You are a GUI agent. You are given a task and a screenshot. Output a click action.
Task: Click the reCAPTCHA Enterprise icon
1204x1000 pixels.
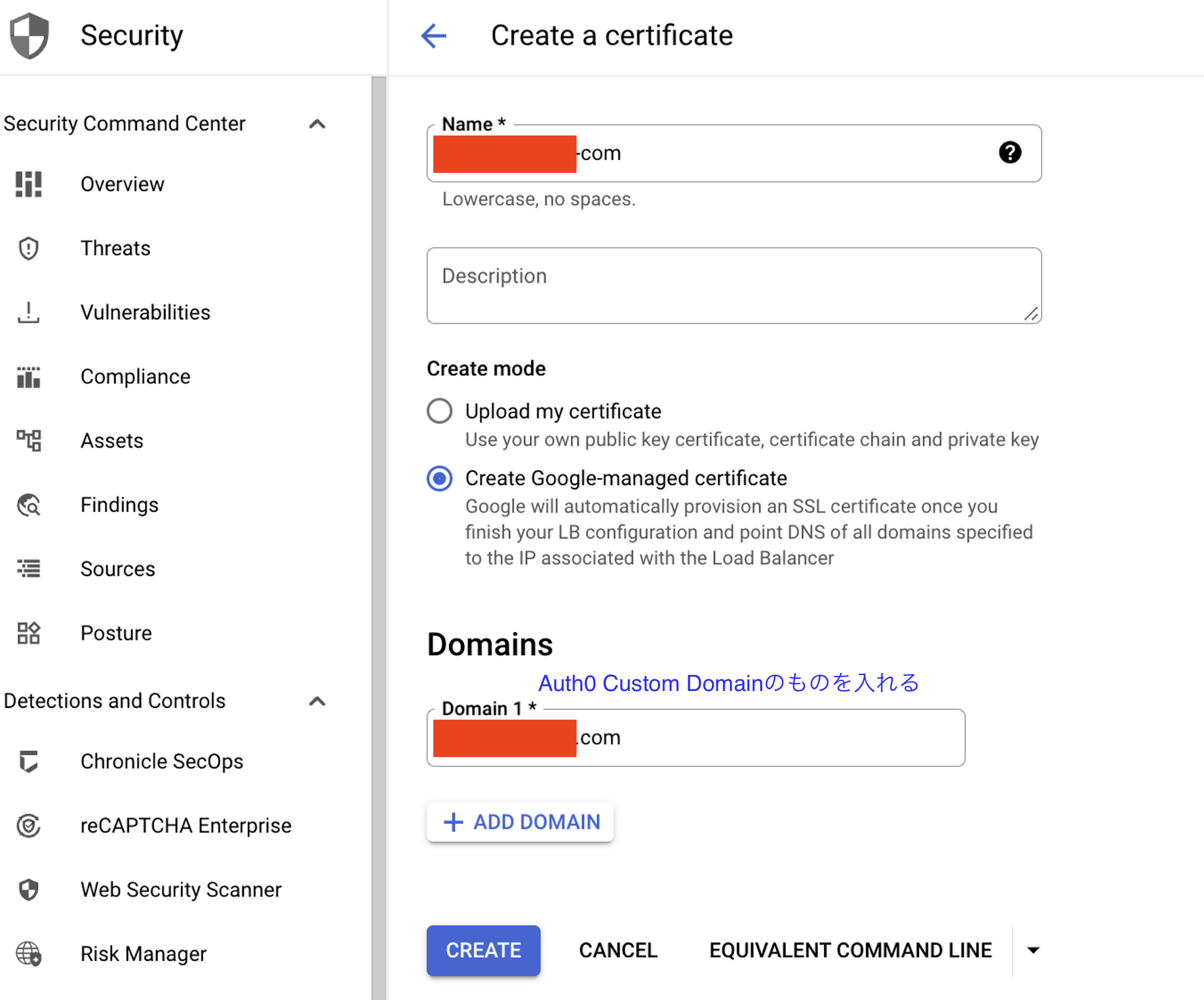pos(29,826)
